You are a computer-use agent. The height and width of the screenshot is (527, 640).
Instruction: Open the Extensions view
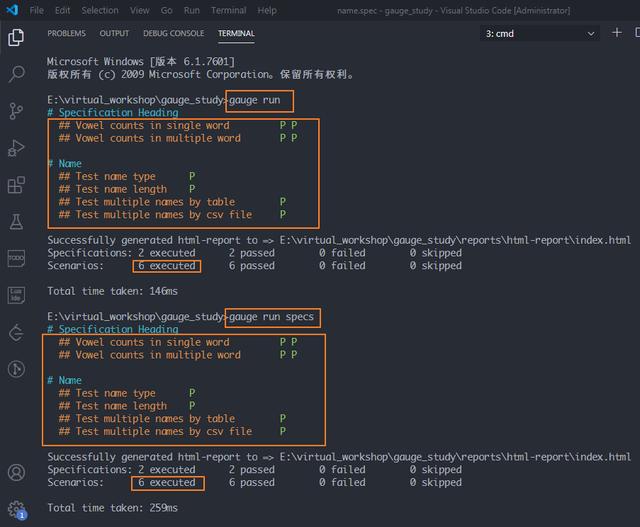16,185
